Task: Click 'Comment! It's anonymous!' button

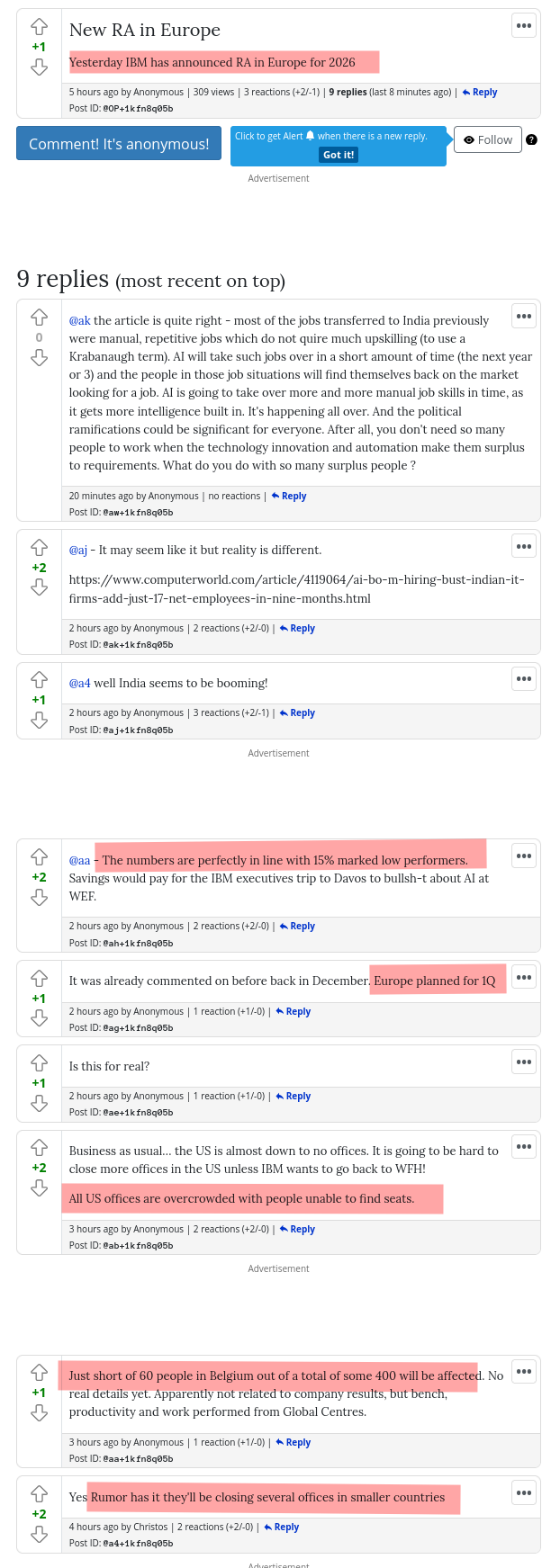Action: (119, 144)
